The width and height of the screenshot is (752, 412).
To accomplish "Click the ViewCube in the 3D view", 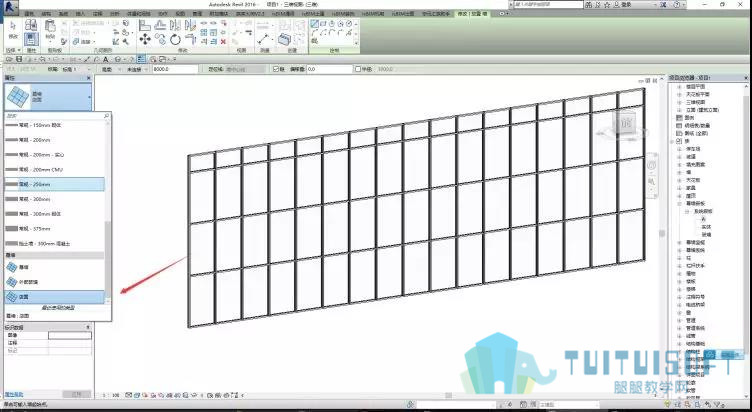I will (623, 124).
